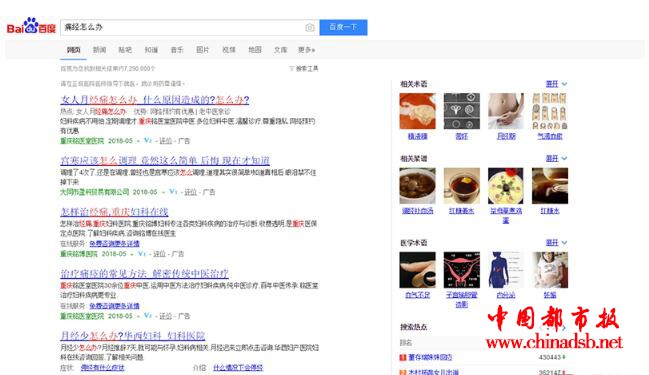Click first ranked item under 搜索热点
This screenshot has height=375, width=649.
click(x=430, y=357)
